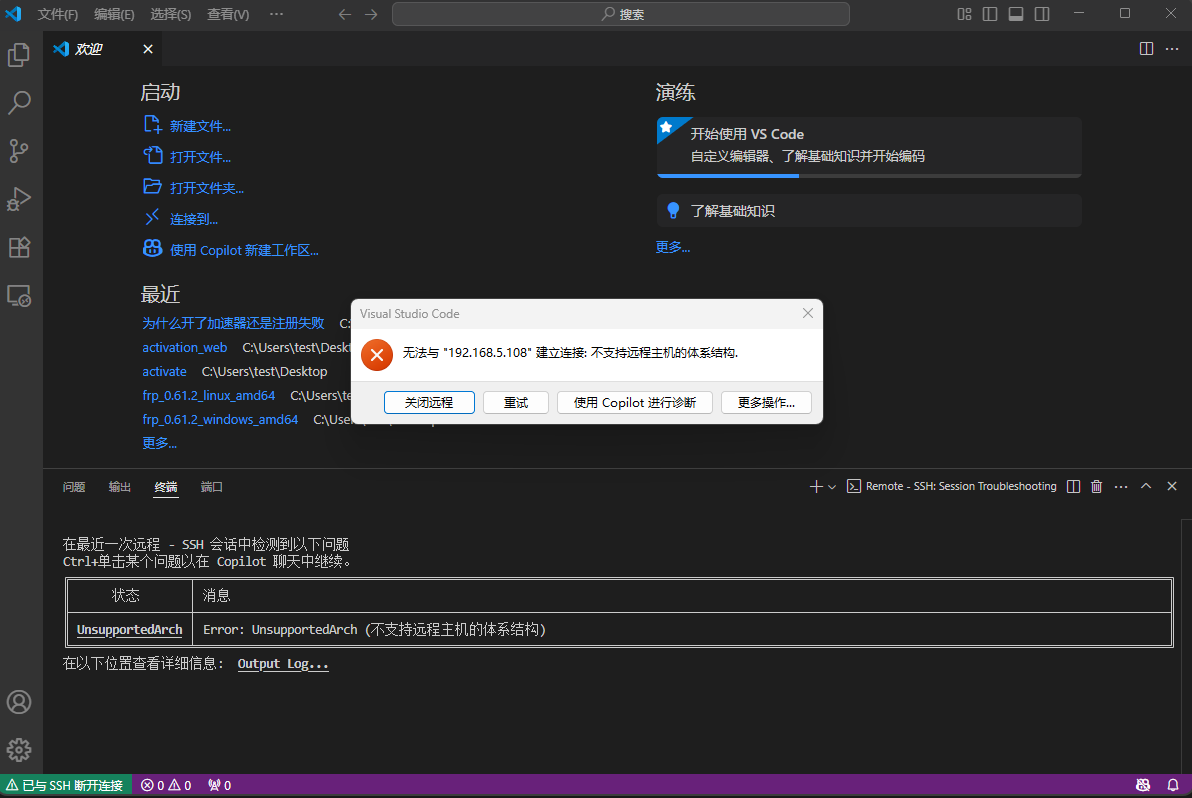Click the kill terminal trash icon
Viewport: 1192px width, 798px height.
[x=1096, y=486]
